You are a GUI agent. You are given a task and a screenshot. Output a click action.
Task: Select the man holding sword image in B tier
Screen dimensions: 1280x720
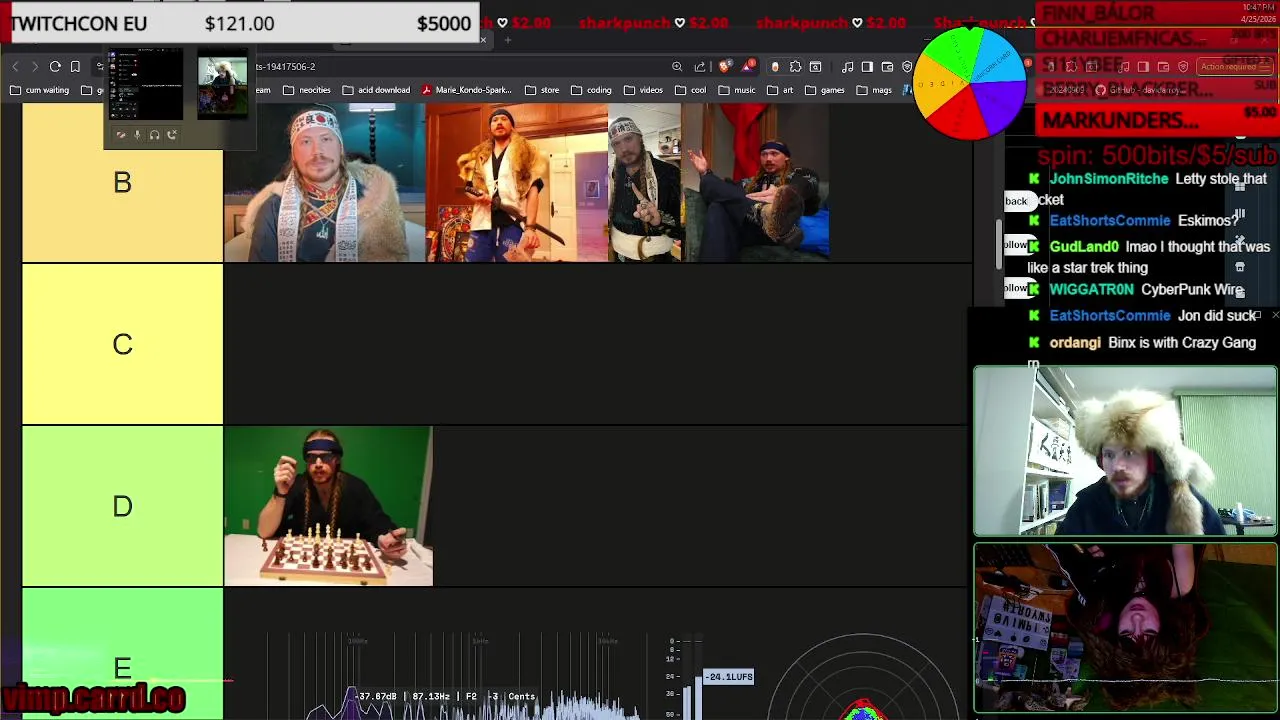[516, 182]
